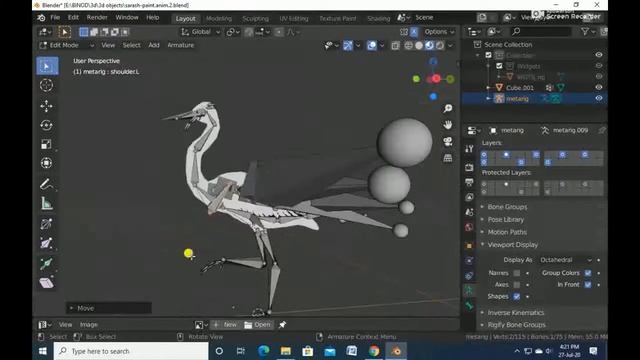The width and height of the screenshot is (640, 360).
Task: Select the Rotate tool
Action: tap(47, 125)
